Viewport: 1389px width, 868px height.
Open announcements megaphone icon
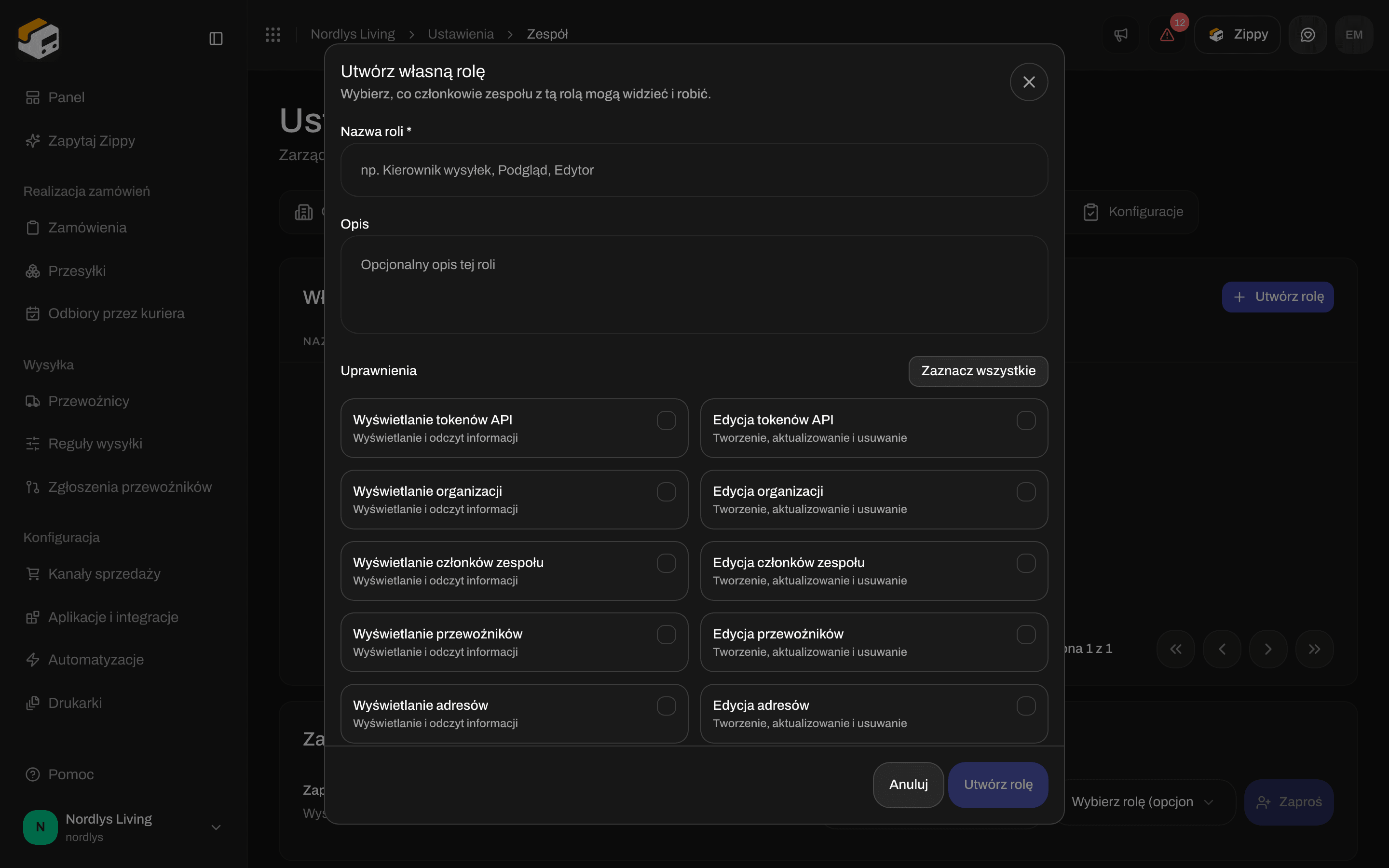1120,34
